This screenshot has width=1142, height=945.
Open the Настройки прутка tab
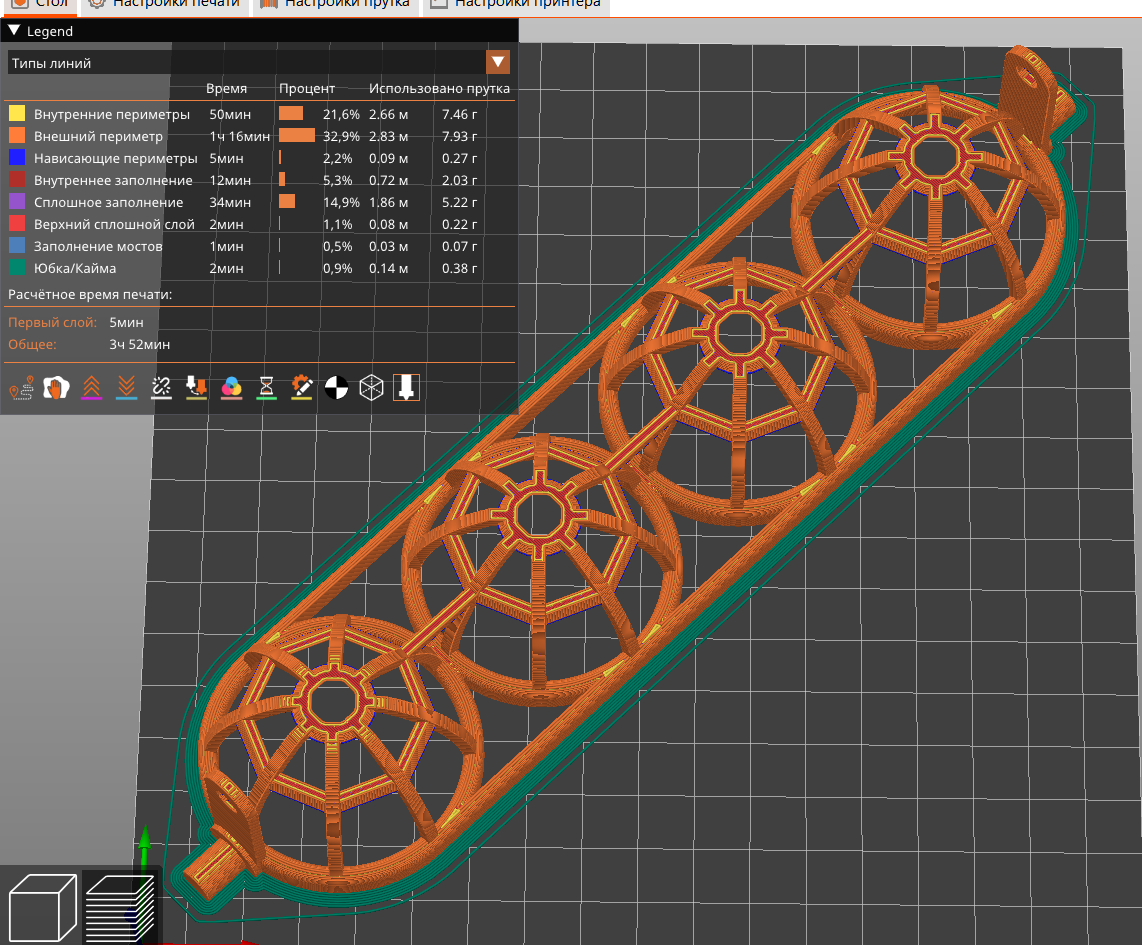336,3
